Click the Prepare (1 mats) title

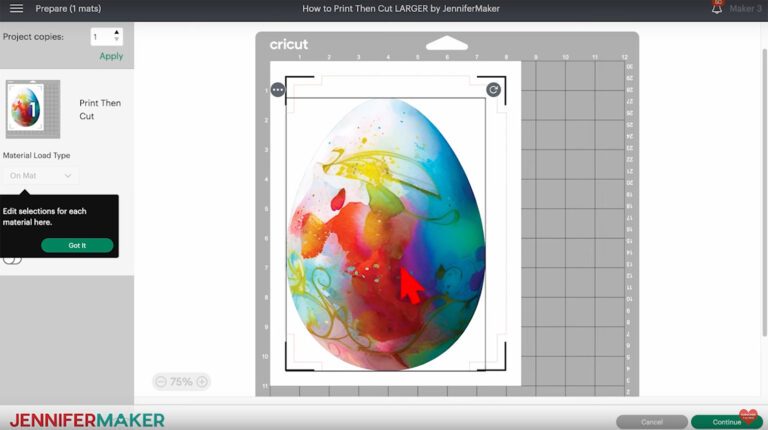pos(68,8)
